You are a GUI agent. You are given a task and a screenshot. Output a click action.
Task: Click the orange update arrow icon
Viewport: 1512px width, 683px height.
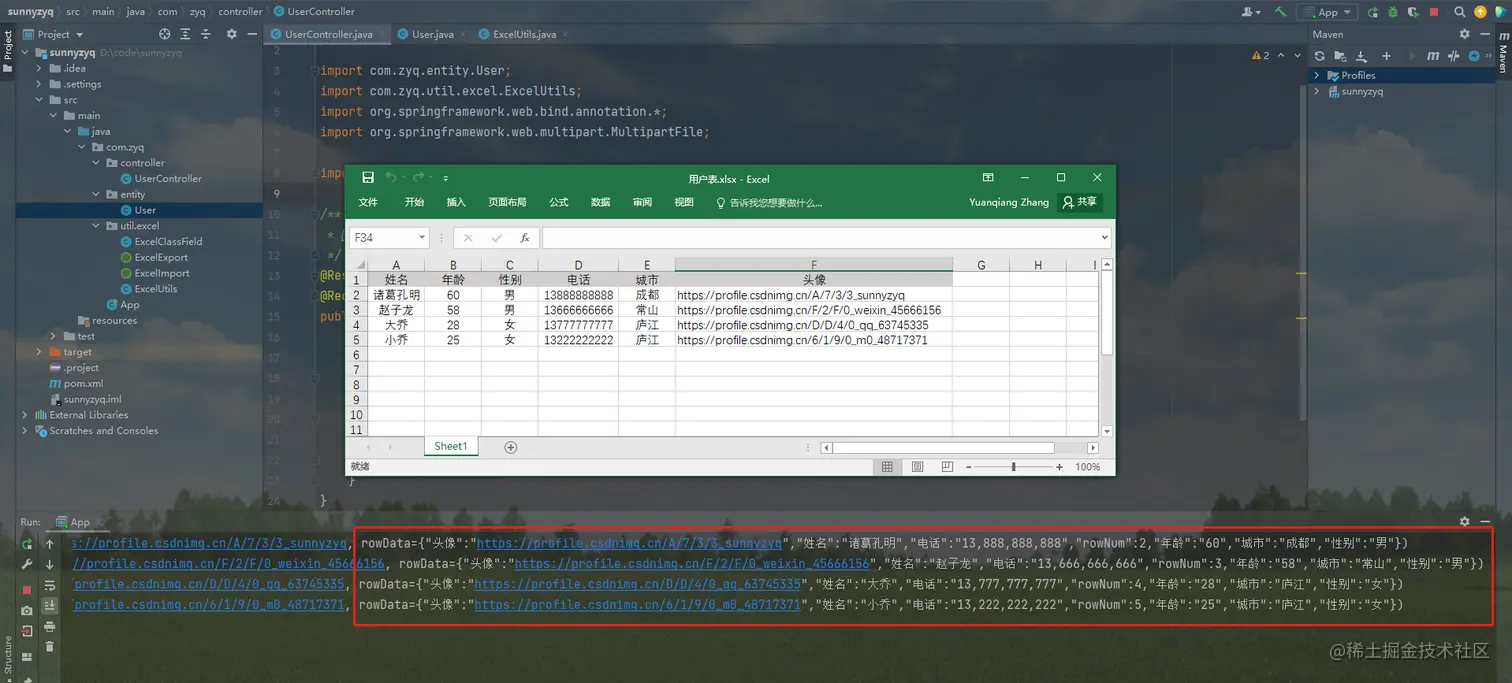click(x=1480, y=12)
